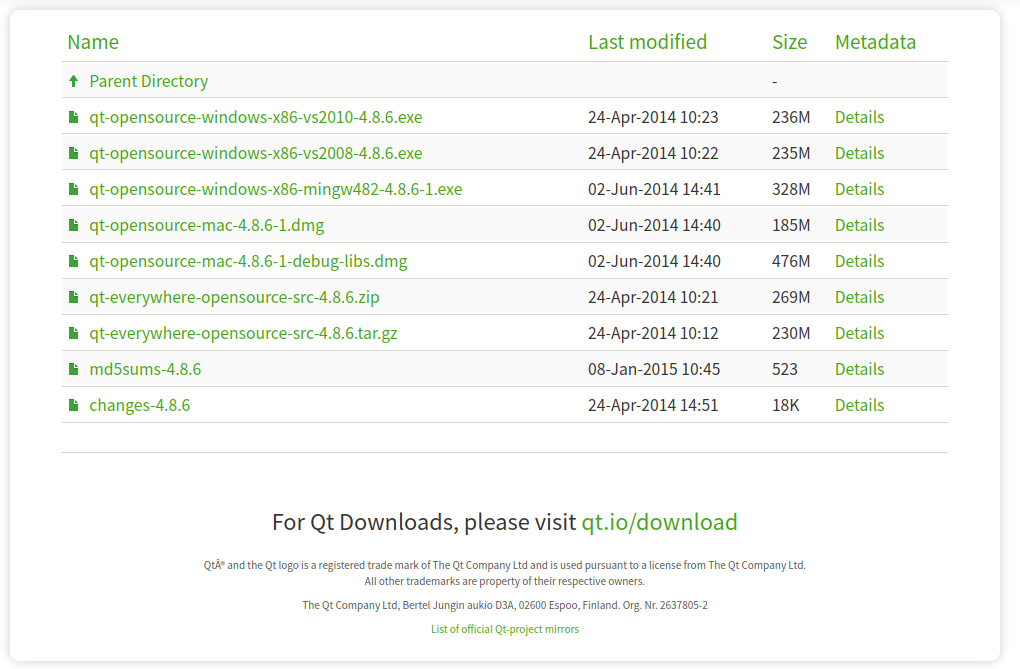Image resolution: width=1020 pixels, height=669 pixels.
Task: Open Details for the vs2008 exe row
Action: [x=859, y=153]
